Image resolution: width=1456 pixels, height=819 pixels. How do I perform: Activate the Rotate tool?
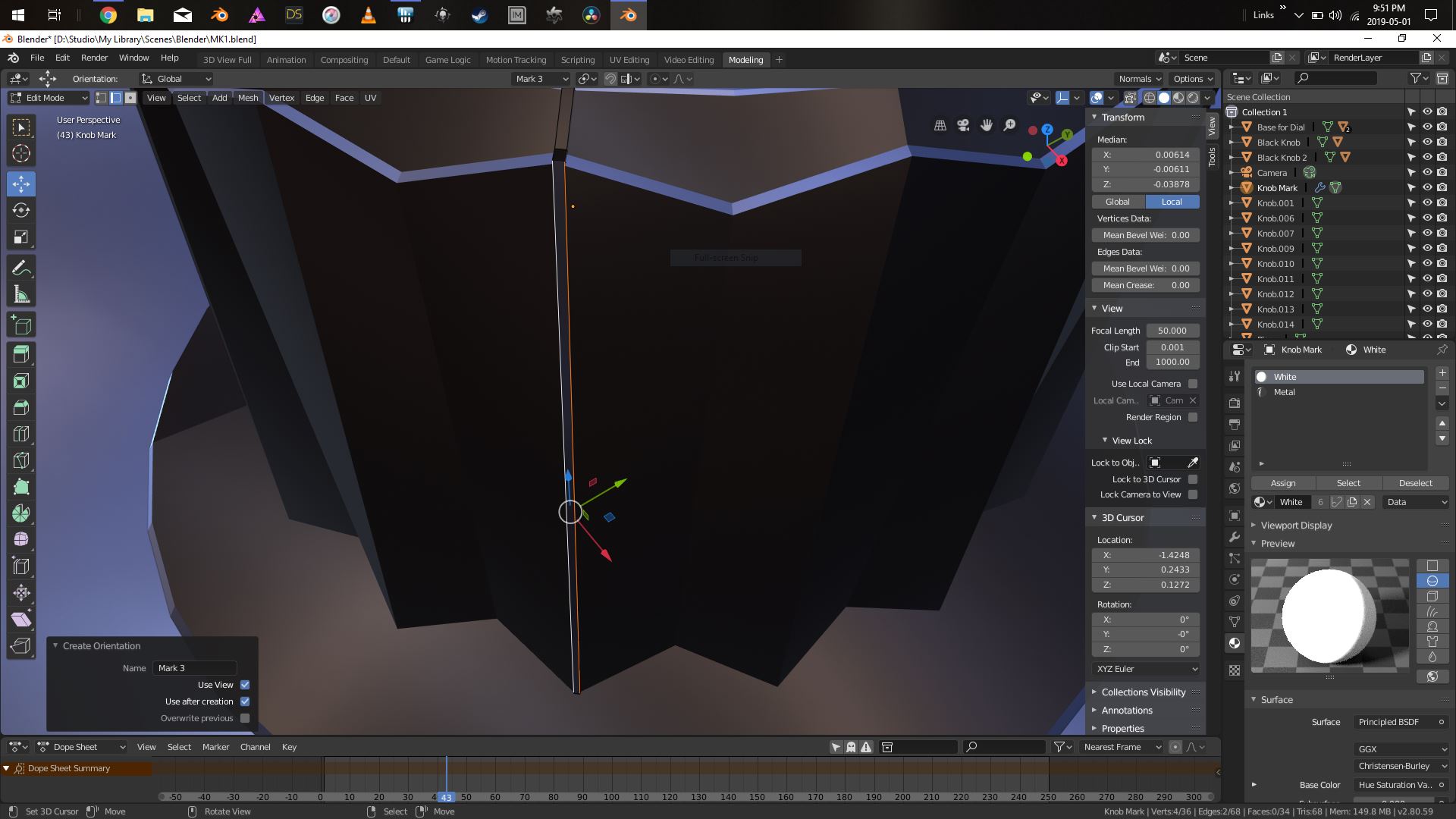click(x=21, y=210)
